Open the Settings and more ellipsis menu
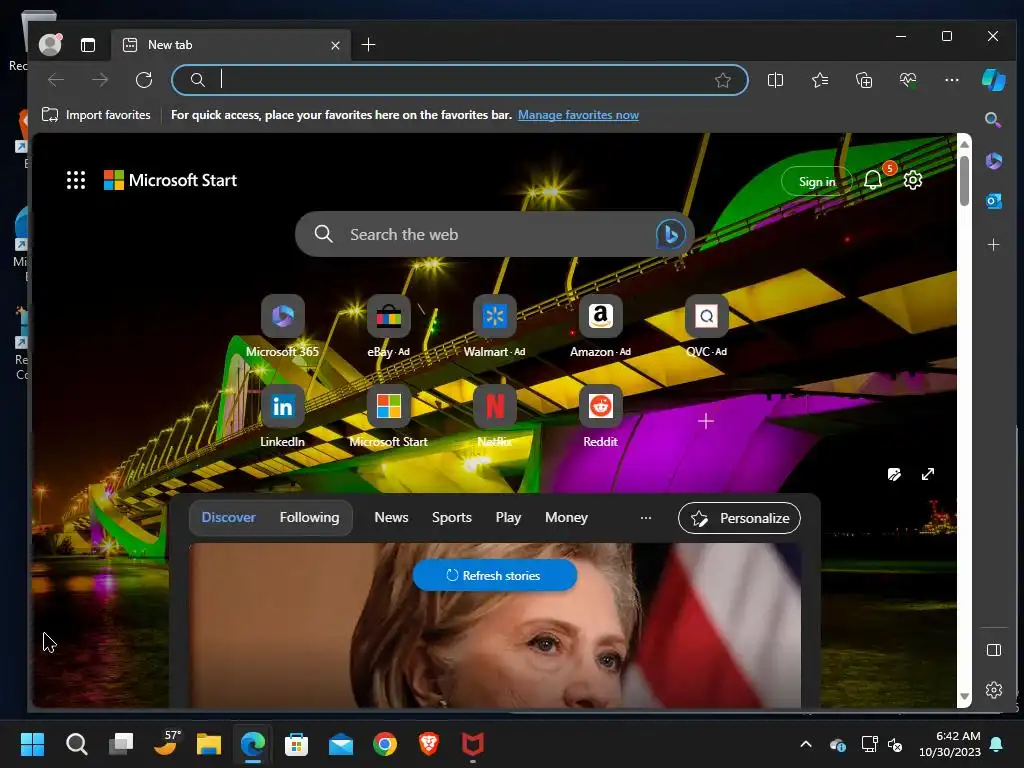Viewport: 1024px width, 768px height. tap(952, 80)
